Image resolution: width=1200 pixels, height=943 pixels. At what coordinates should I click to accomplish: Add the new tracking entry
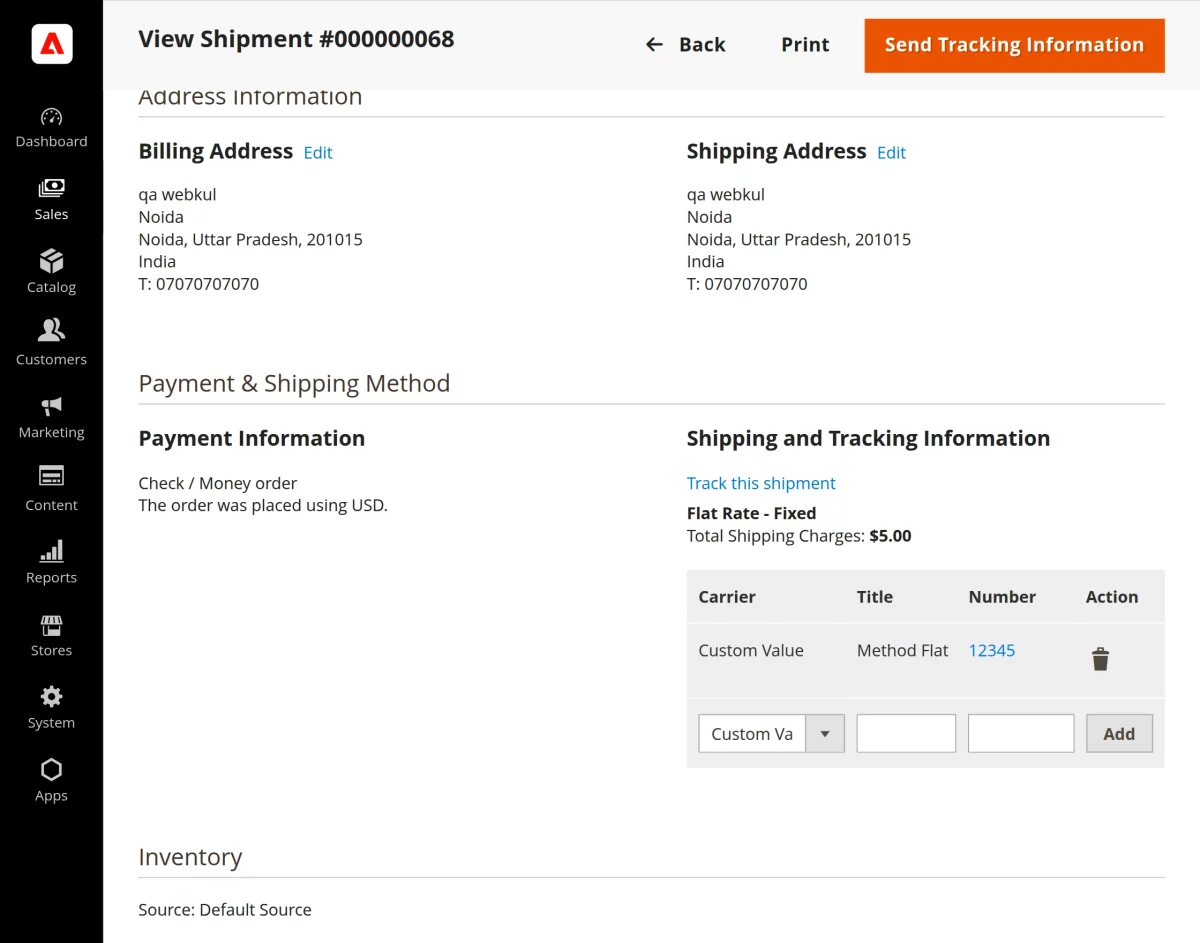[x=1119, y=733]
